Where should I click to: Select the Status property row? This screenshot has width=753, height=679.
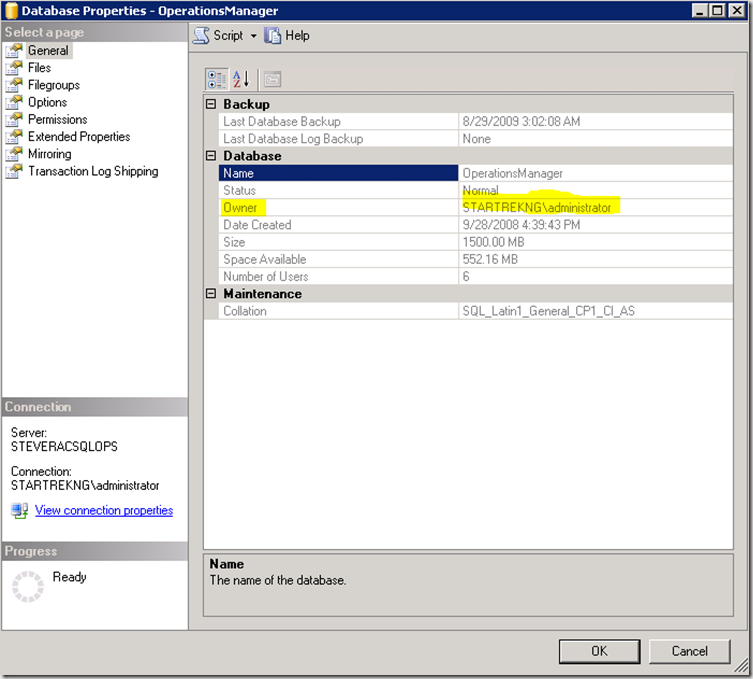tap(475, 190)
